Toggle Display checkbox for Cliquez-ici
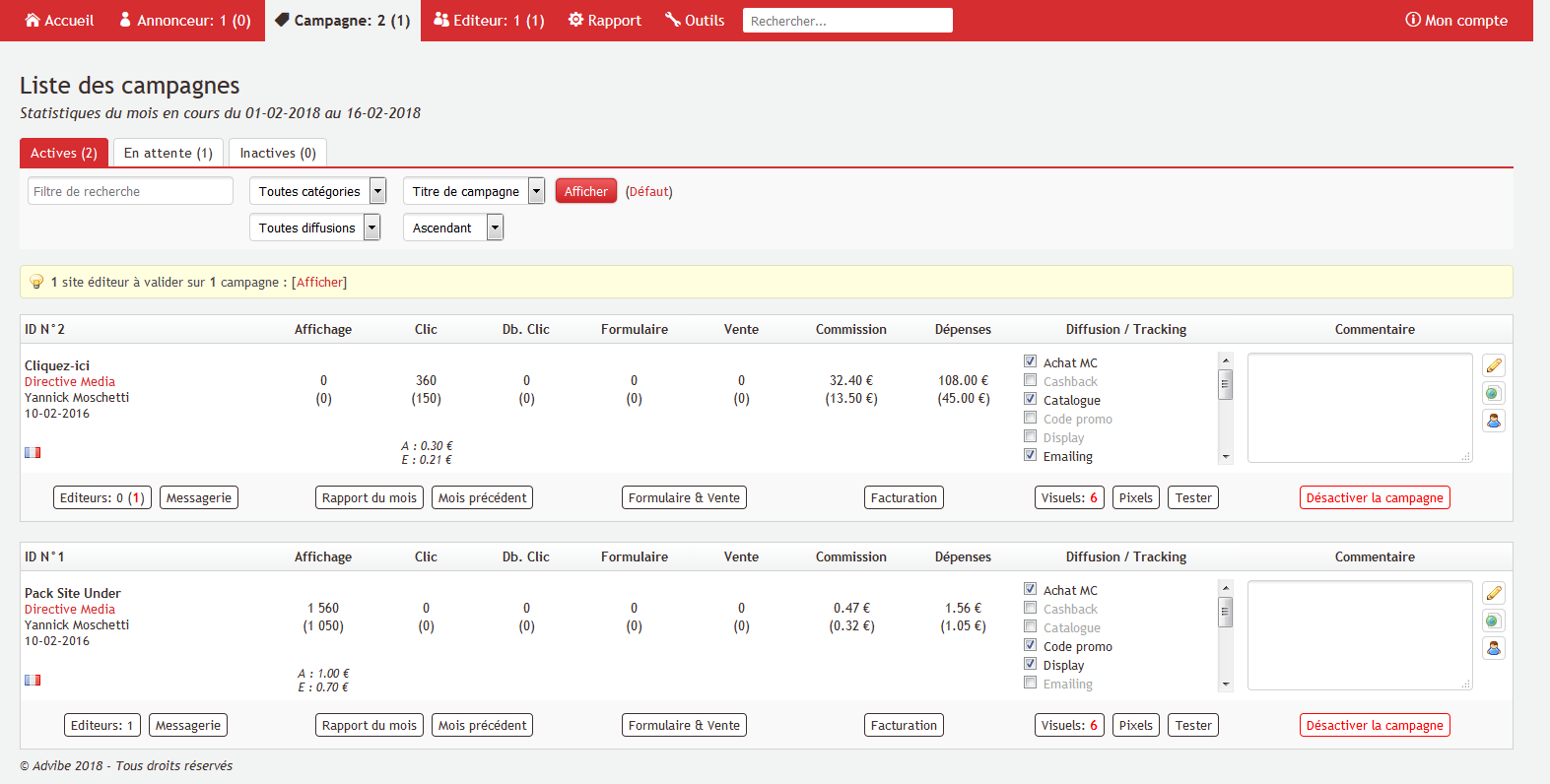 (x=1030, y=436)
